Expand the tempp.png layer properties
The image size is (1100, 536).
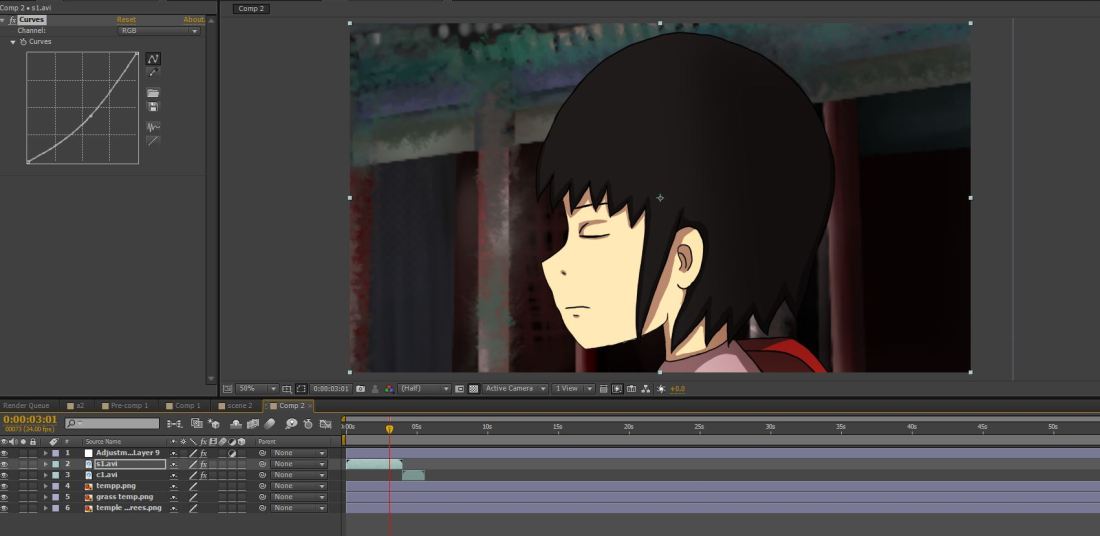click(46, 486)
